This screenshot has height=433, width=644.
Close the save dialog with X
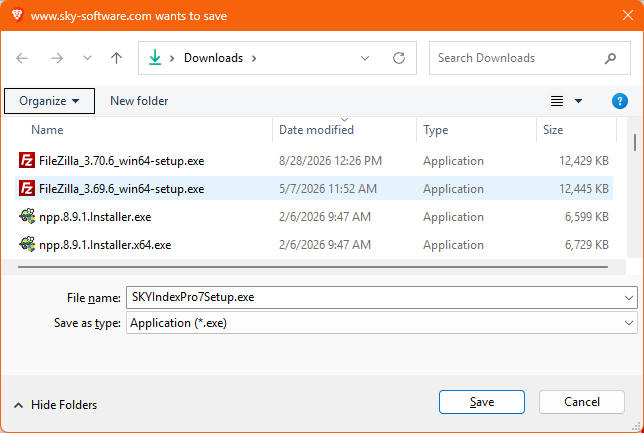coord(628,16)
